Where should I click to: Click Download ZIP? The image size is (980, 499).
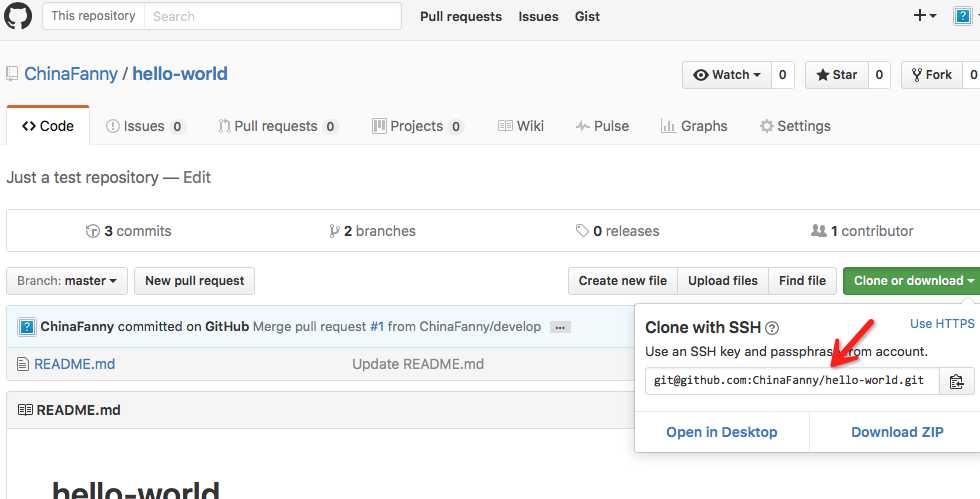pos(898,432)
